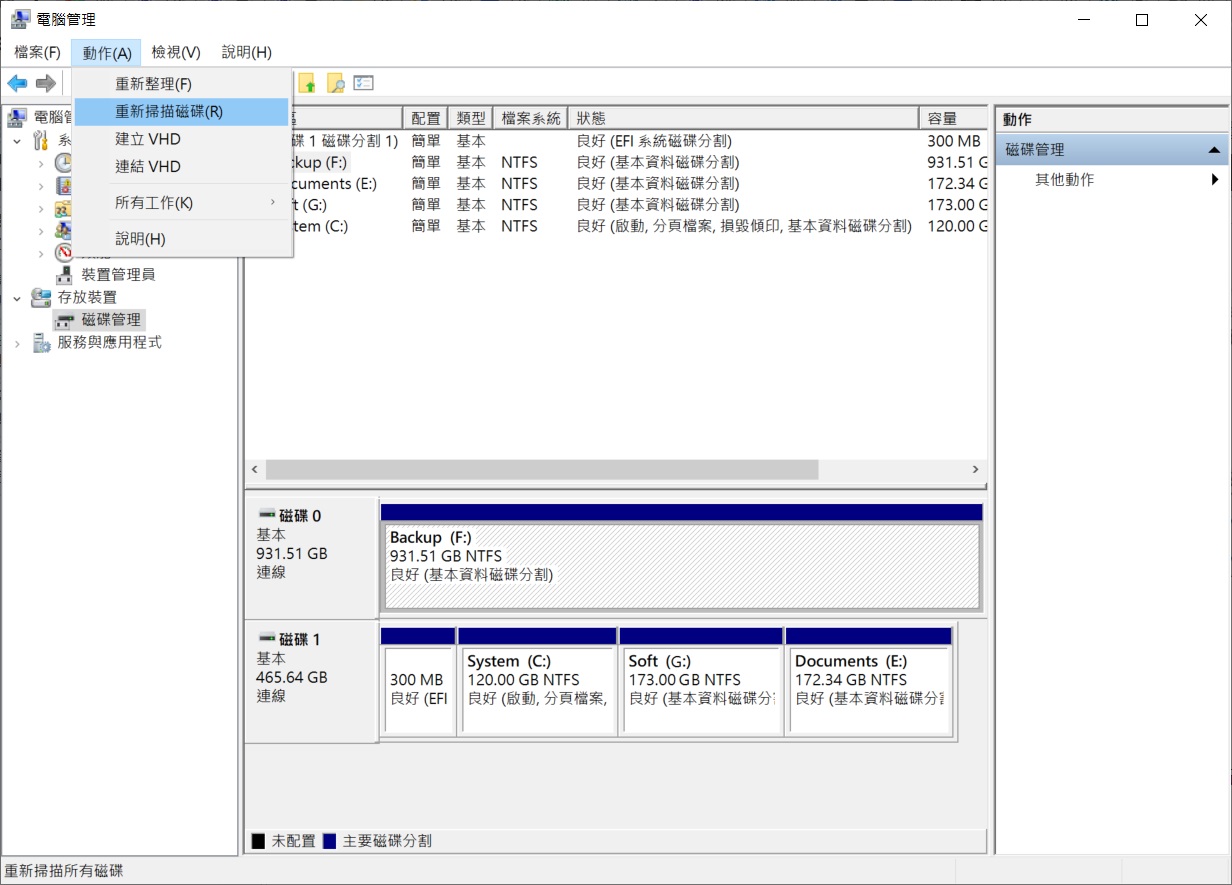This screenshot has height=885, width=1232.
Task: Click the horizontal scrollbar right arrow
Action: click(975, 469)
